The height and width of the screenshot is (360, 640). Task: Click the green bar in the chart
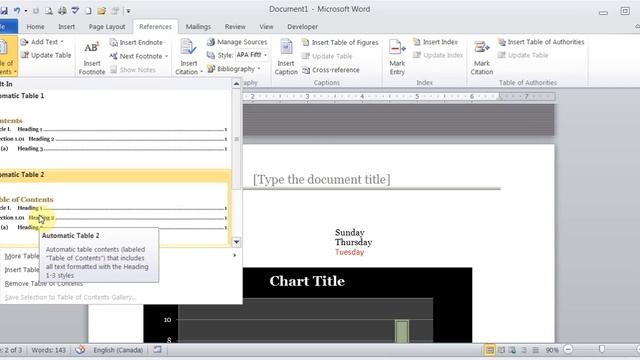click(402, 331)
